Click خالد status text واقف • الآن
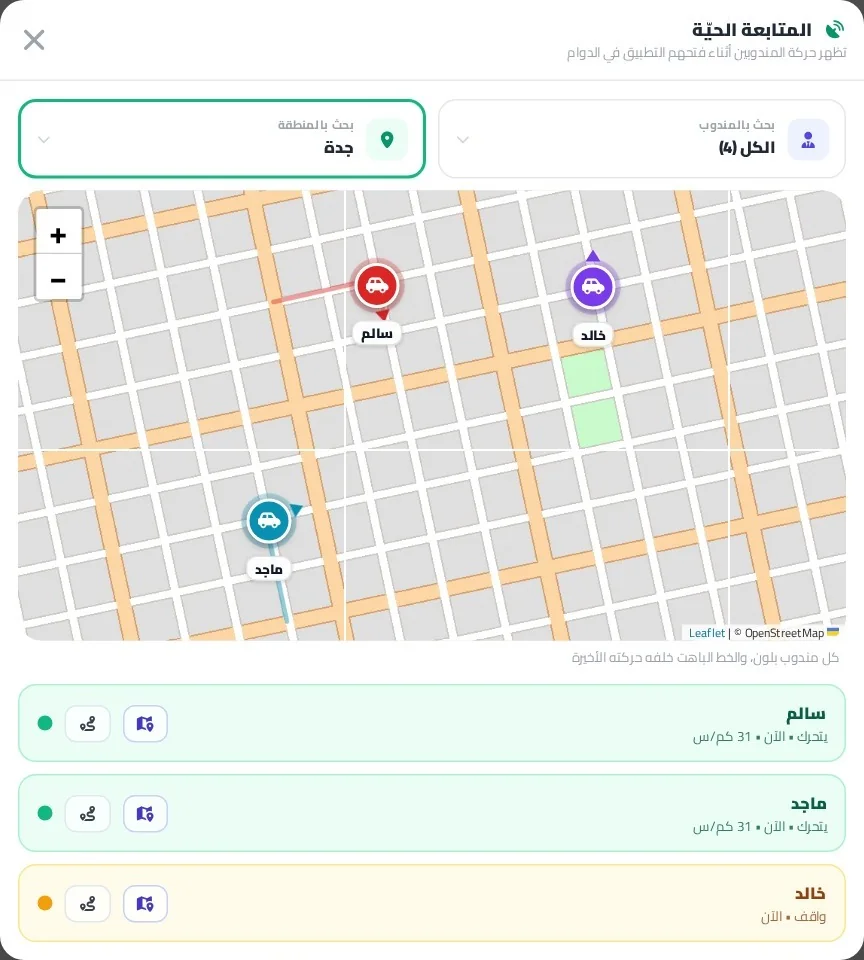Viewport: 864px width, 960px height. (793, 917)
